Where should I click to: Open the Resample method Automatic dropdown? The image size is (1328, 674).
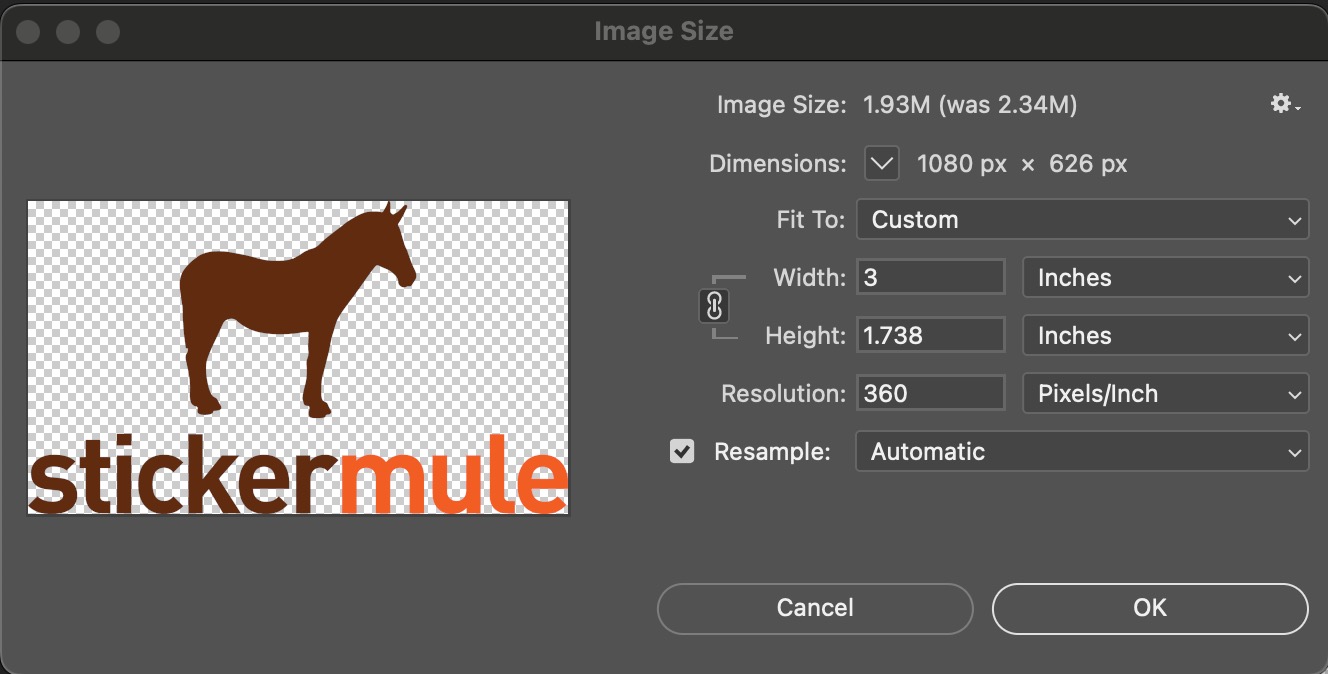coord(1082,451)
